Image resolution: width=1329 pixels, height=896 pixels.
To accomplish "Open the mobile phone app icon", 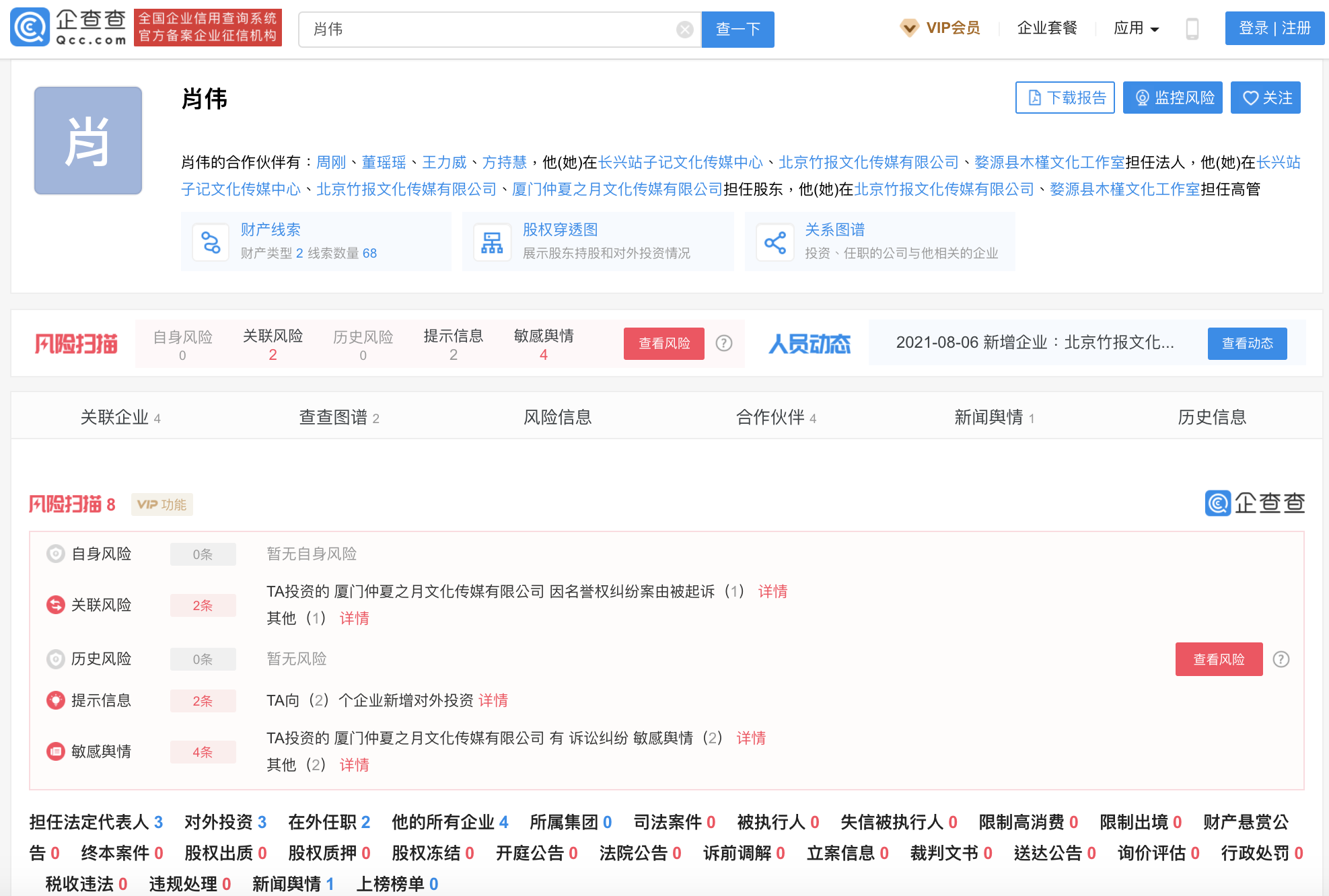I will (1192, 29).
